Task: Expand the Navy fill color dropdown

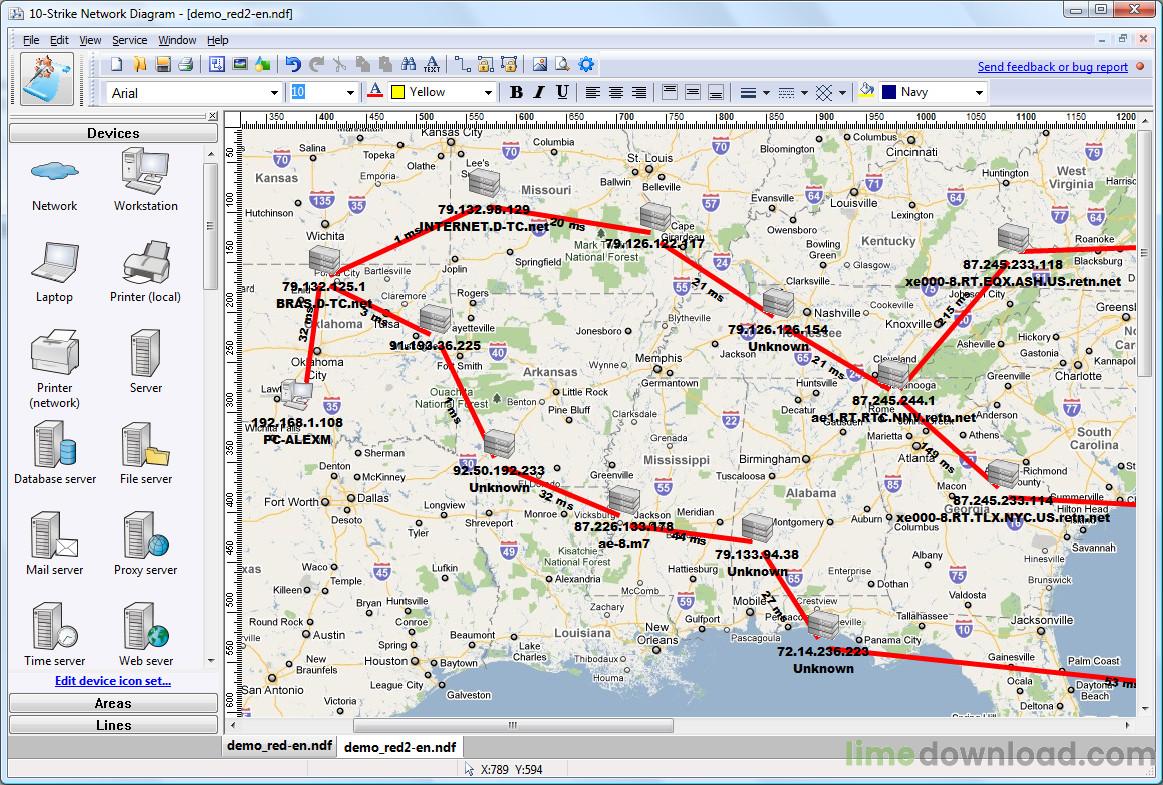Action: (978, 93)
